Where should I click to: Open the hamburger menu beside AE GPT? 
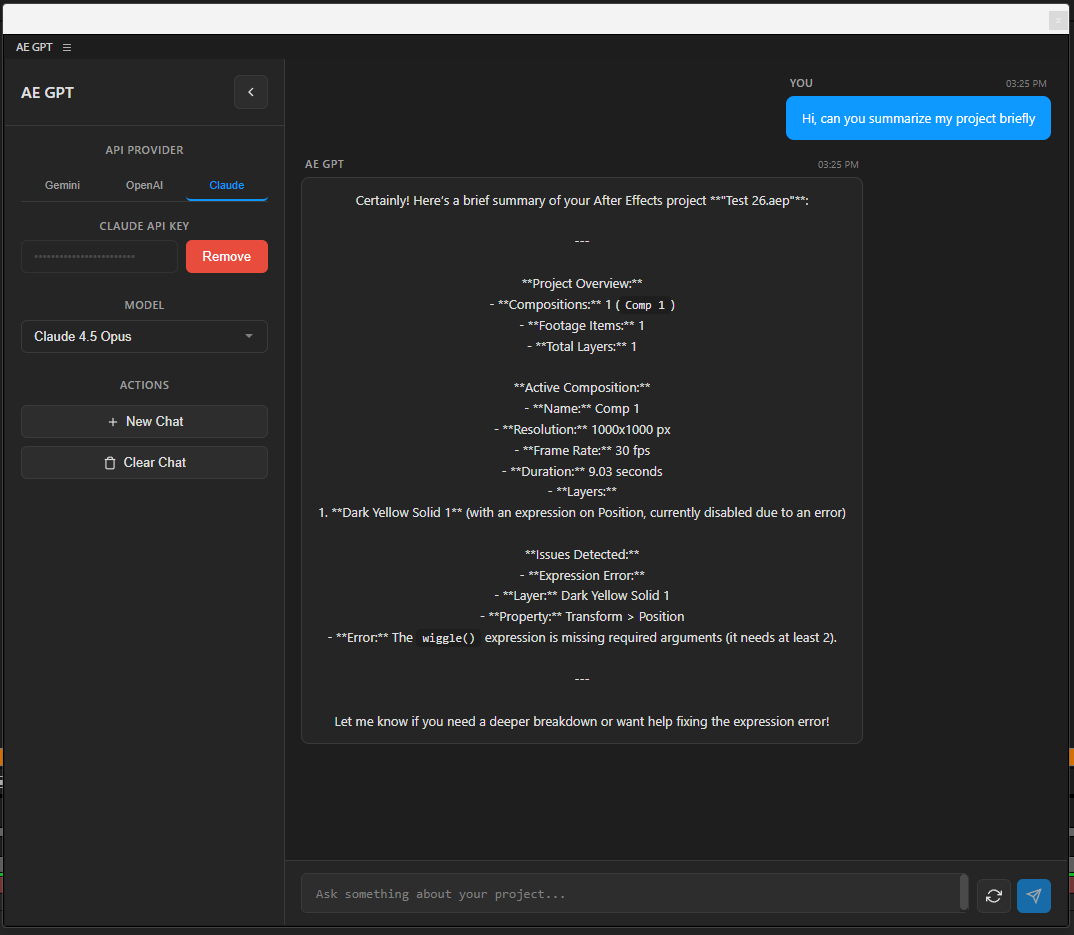[x=66, y=47]
